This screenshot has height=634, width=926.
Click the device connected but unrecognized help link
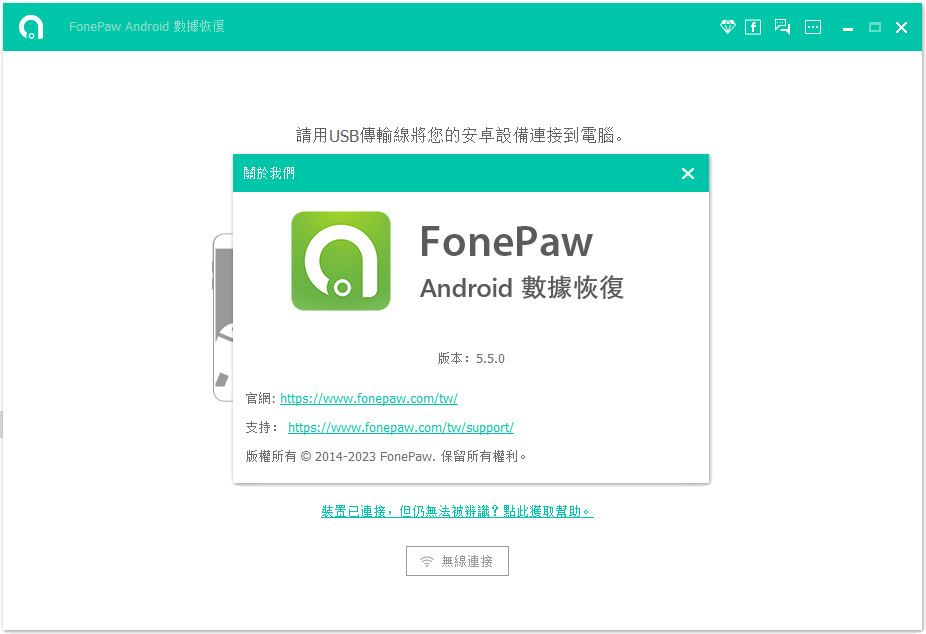tap(457, 511)
